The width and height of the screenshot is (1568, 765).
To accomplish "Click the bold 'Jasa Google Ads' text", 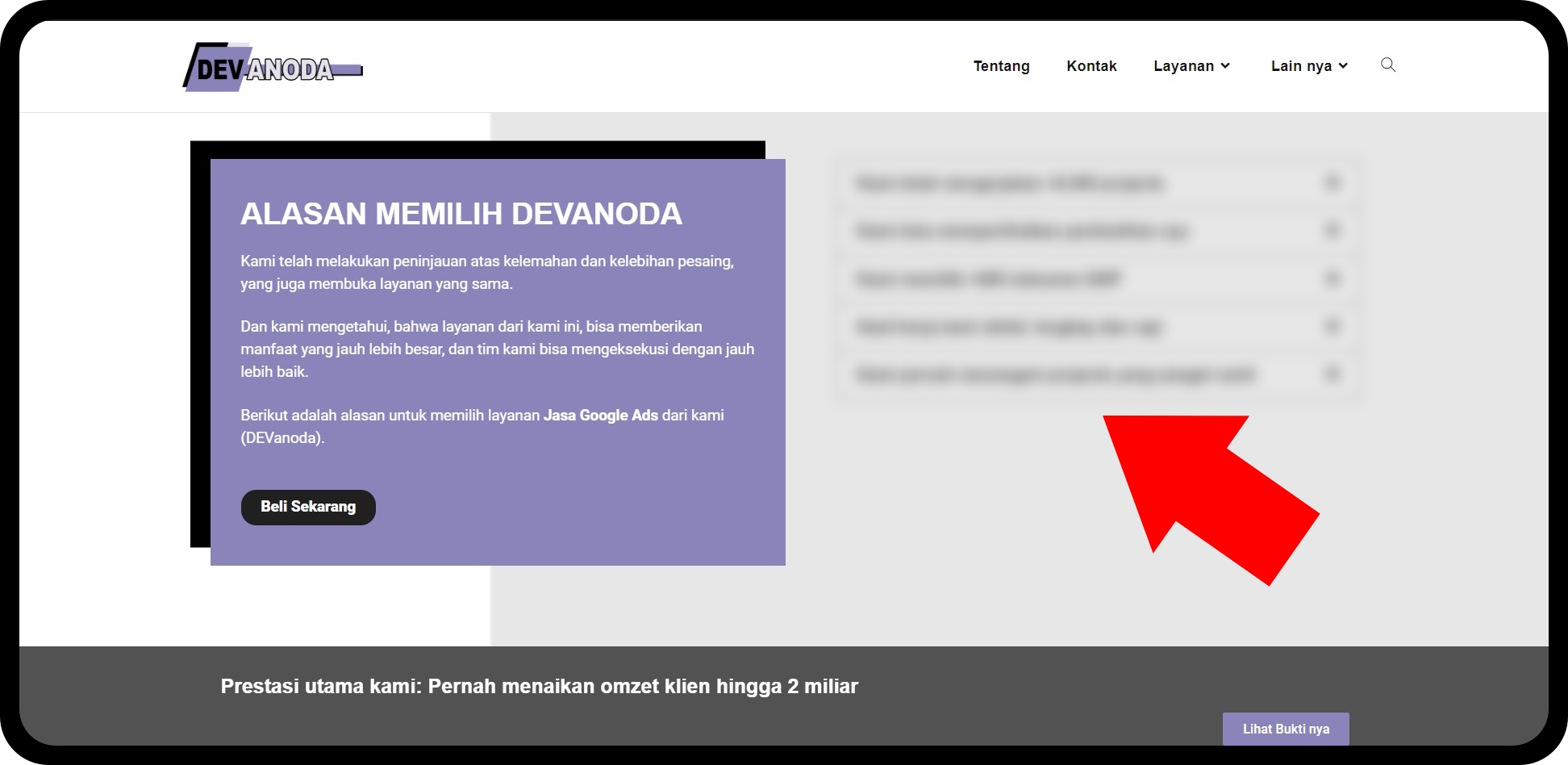I will [601, 416].
